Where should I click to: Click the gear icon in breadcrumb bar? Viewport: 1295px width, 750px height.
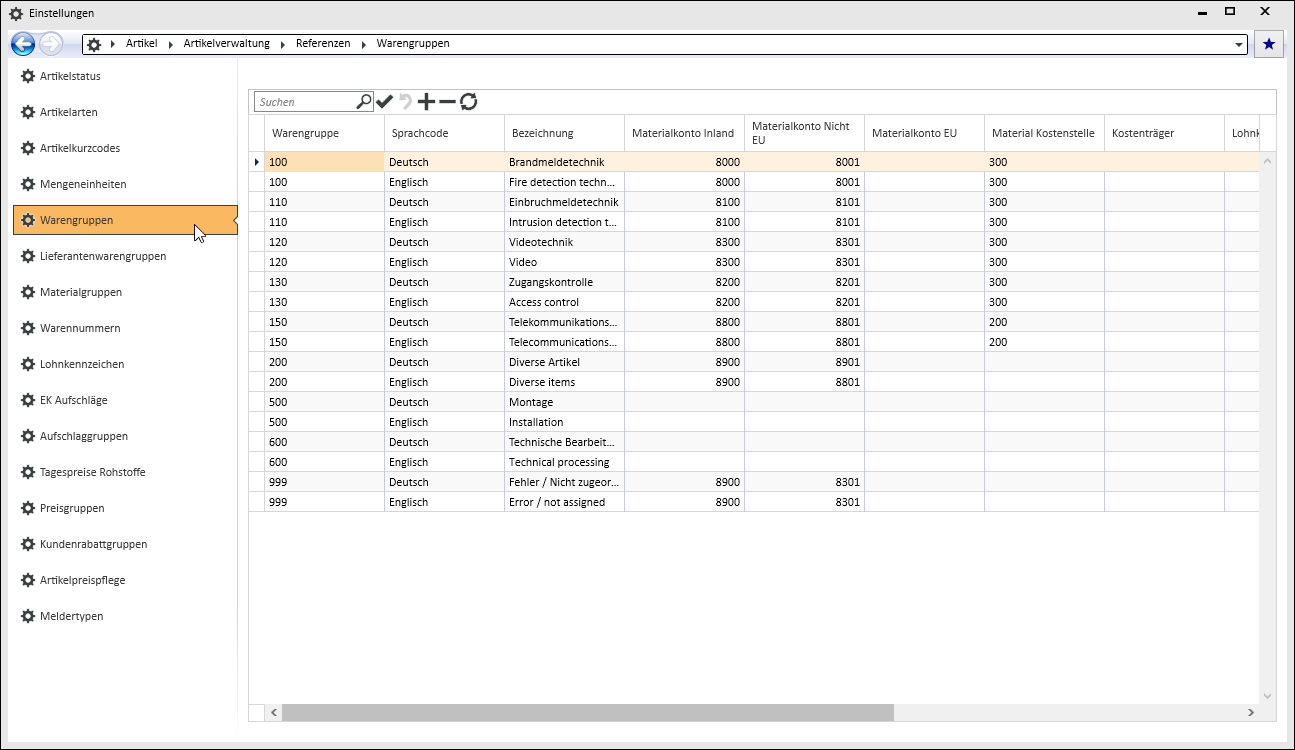94,44
